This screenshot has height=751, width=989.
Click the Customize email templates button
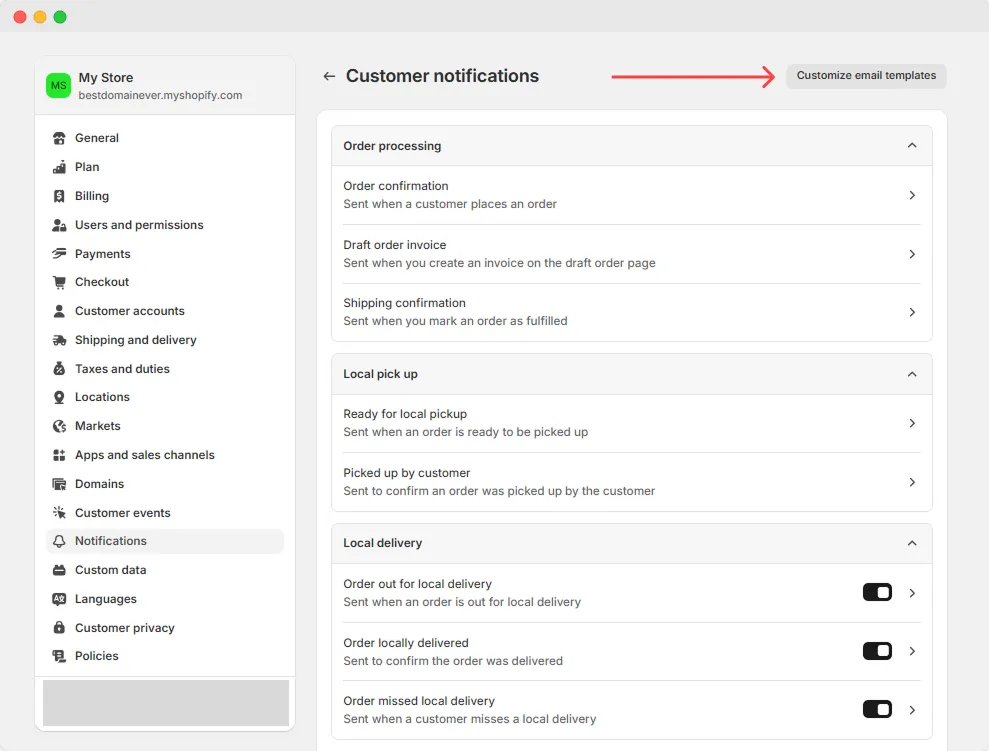tap(865, 76)
